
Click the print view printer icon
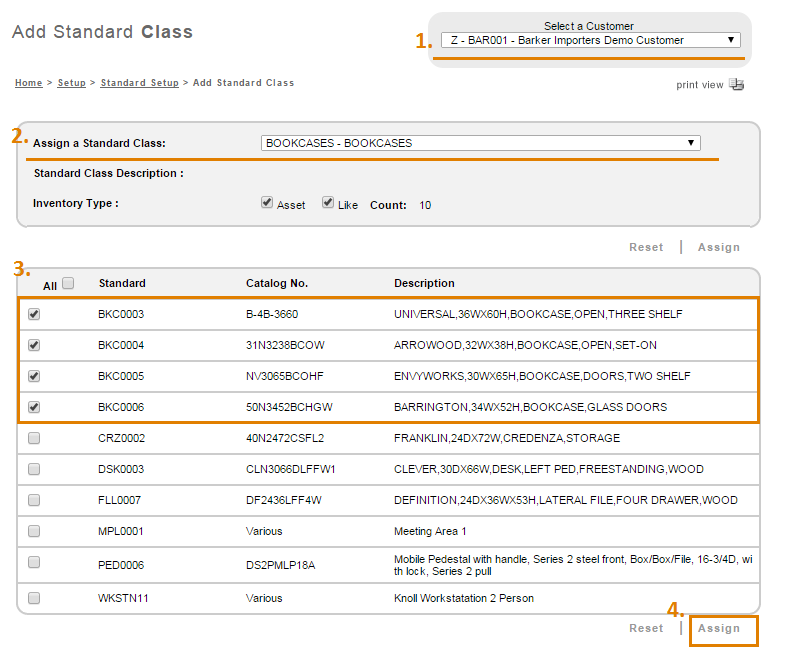click(737, 85)
